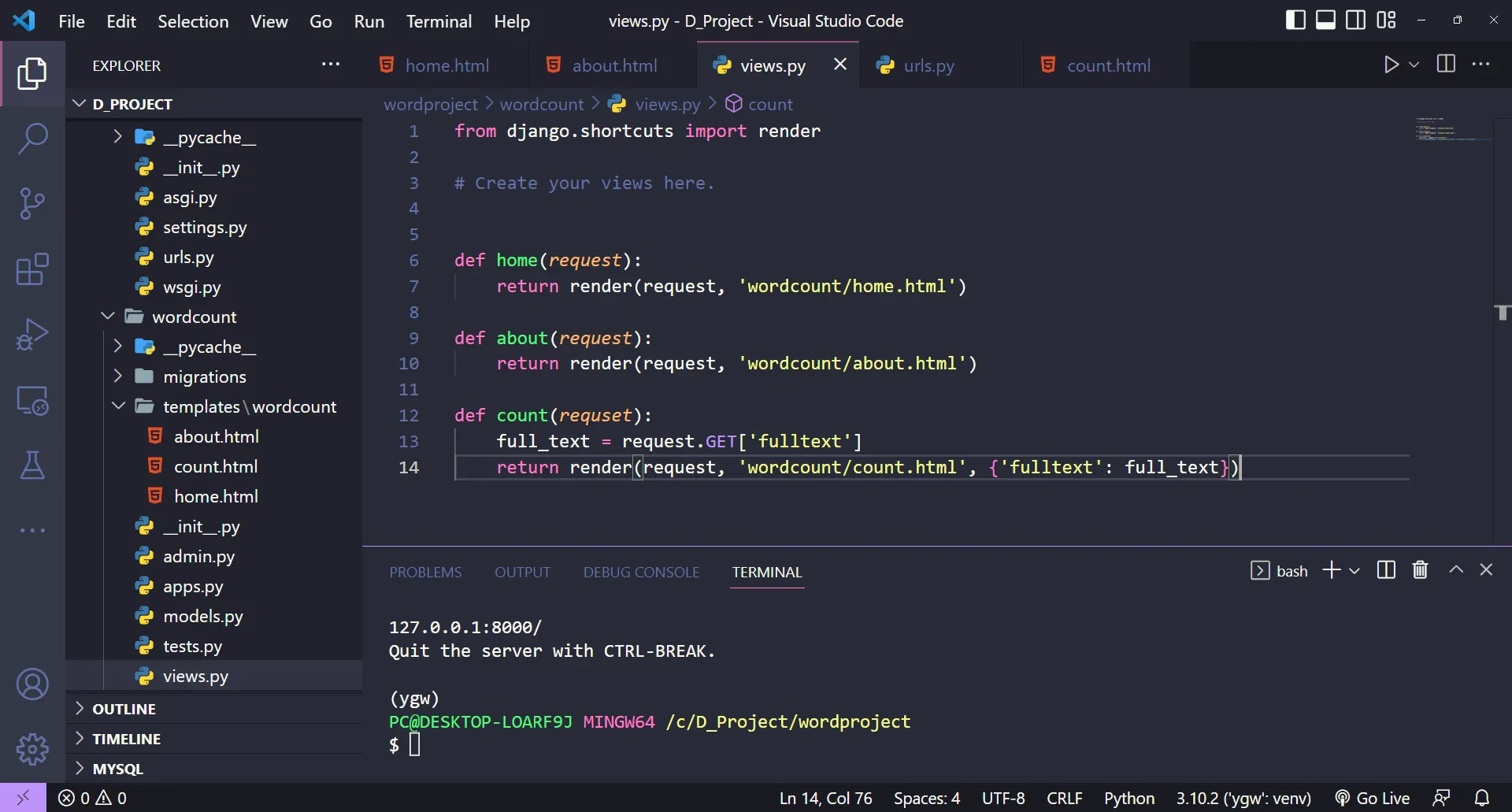Viewport: 1512px width, 812px height.
Task: Switch to the urls.py editor tab
Action: (928, 65)
